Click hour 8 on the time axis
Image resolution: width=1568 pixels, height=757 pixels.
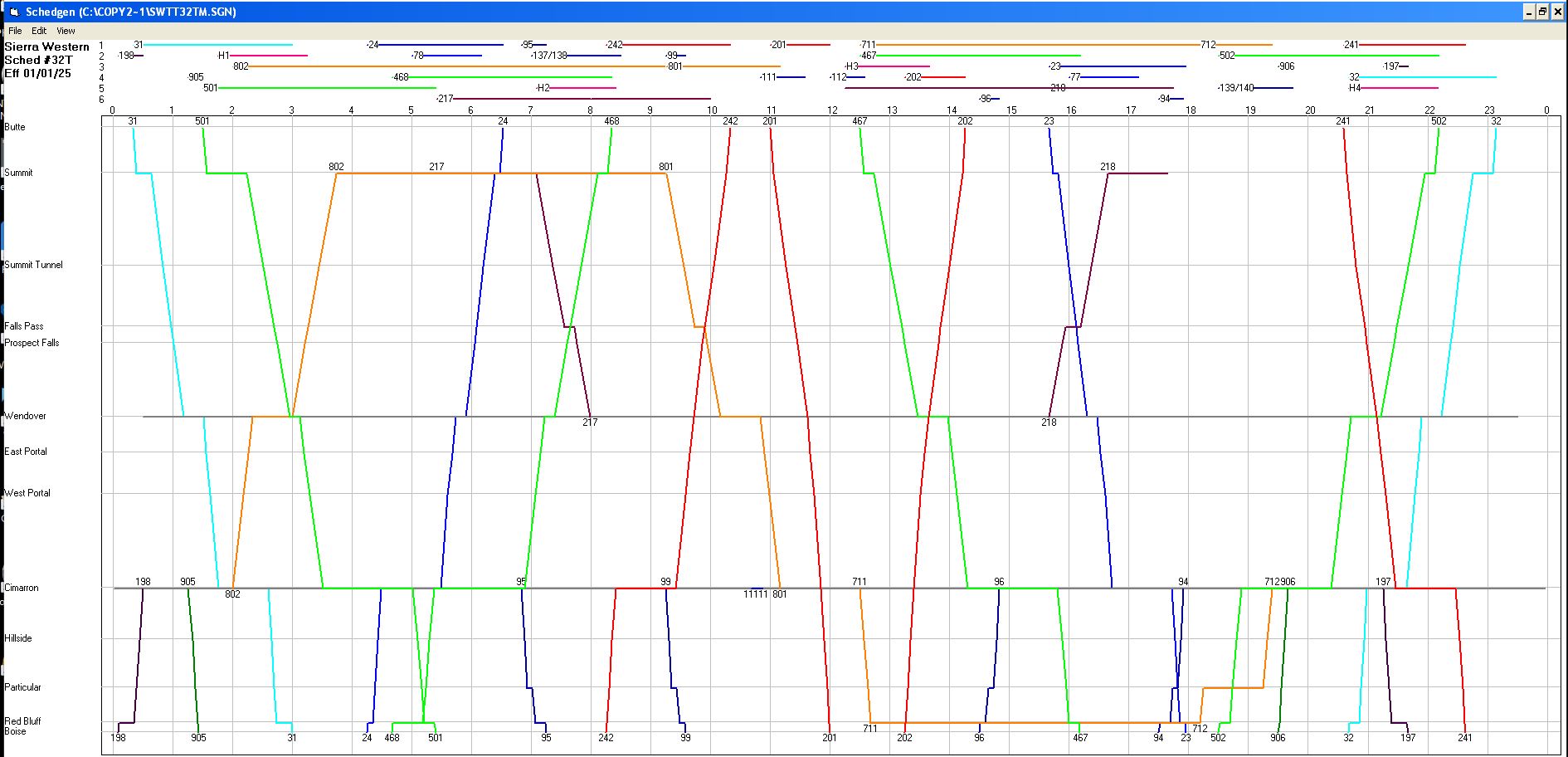[x=590, y=110]
